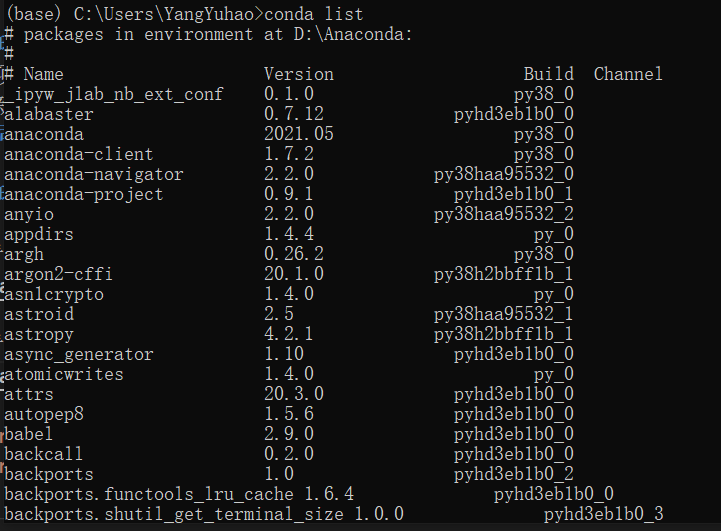The height and width of the screenshot is (531, 721).
Task: Click the 'autopep8' package name
Action: pos(44,414)
